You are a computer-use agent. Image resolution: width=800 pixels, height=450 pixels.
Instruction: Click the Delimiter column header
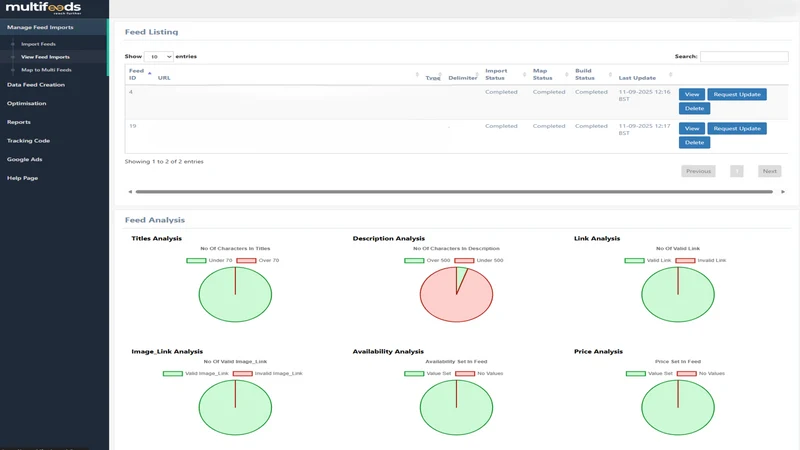coord(462,78)
